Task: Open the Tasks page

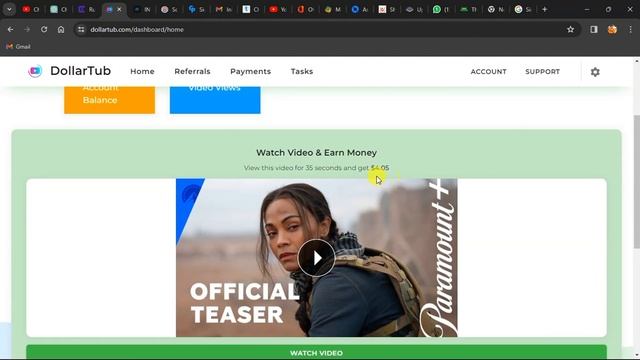Action: pyautogui.click(x=302, y=71)
